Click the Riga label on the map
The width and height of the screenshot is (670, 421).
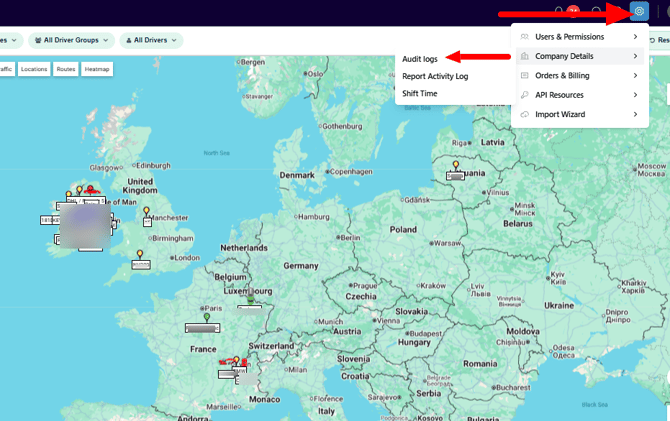(x=459, y=143)
